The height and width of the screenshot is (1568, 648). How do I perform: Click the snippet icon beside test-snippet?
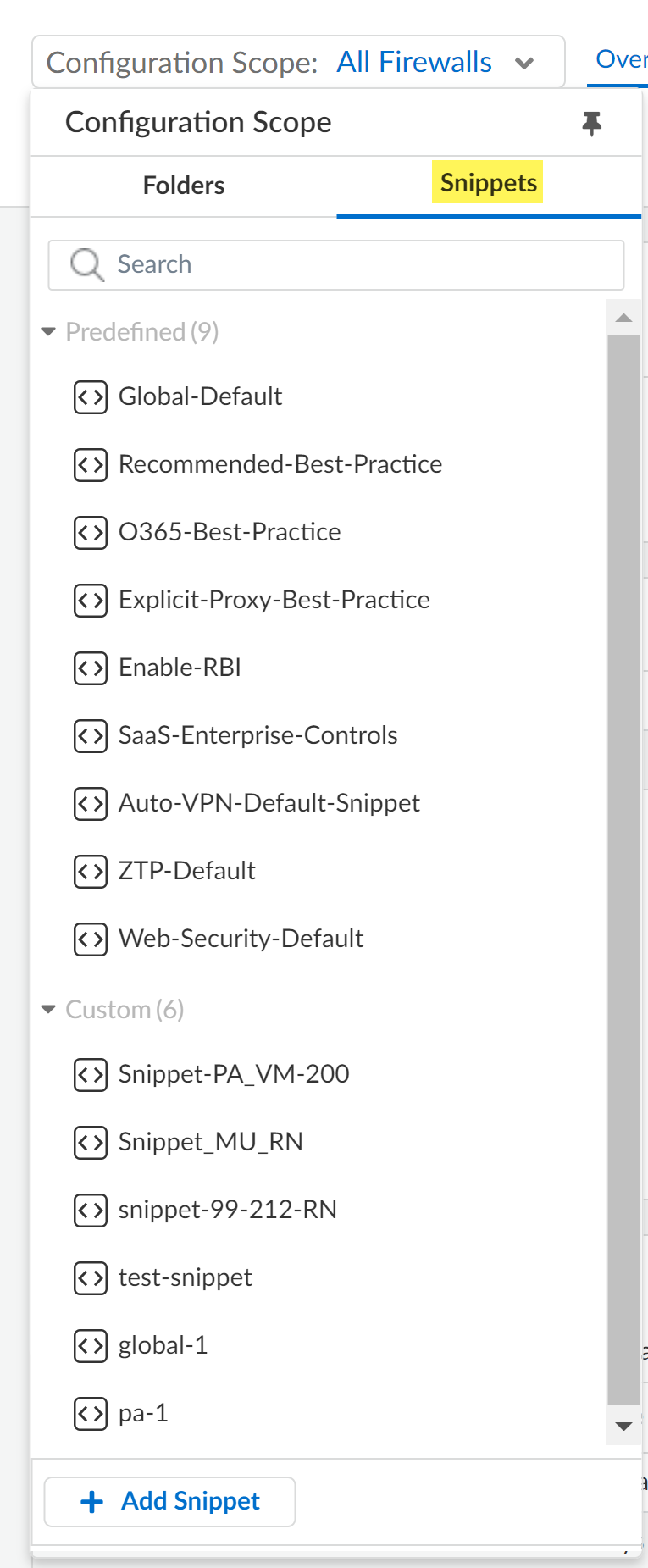(91, 1277)
